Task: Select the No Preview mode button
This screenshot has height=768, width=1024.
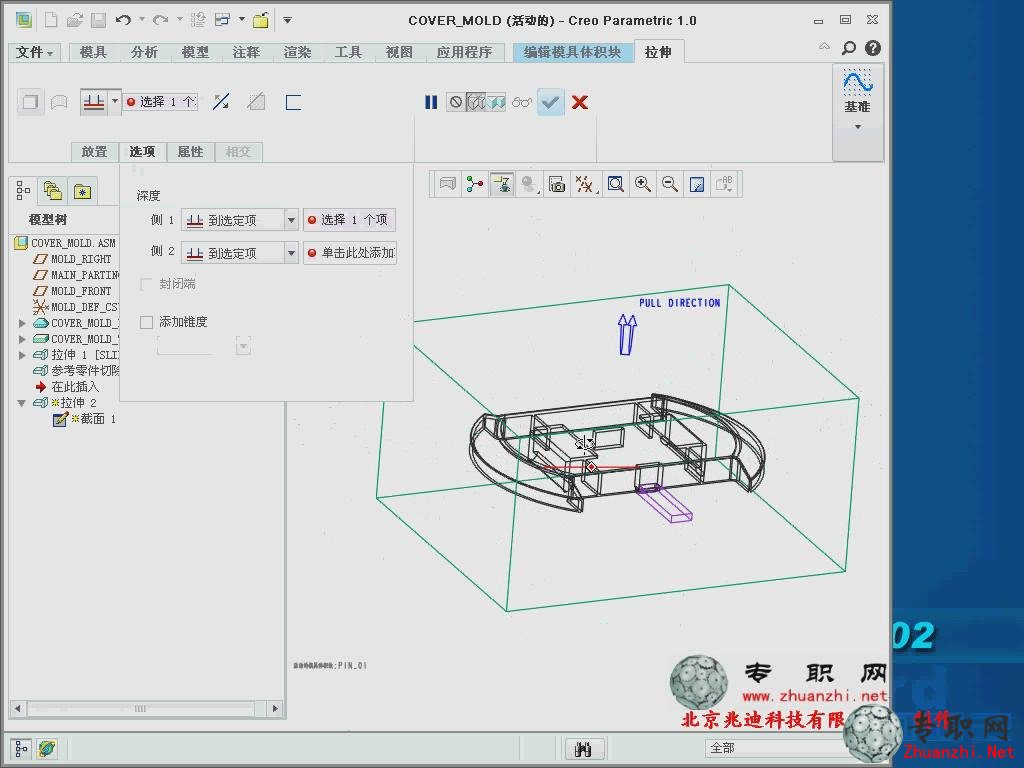Action: [x=456, y=102]
